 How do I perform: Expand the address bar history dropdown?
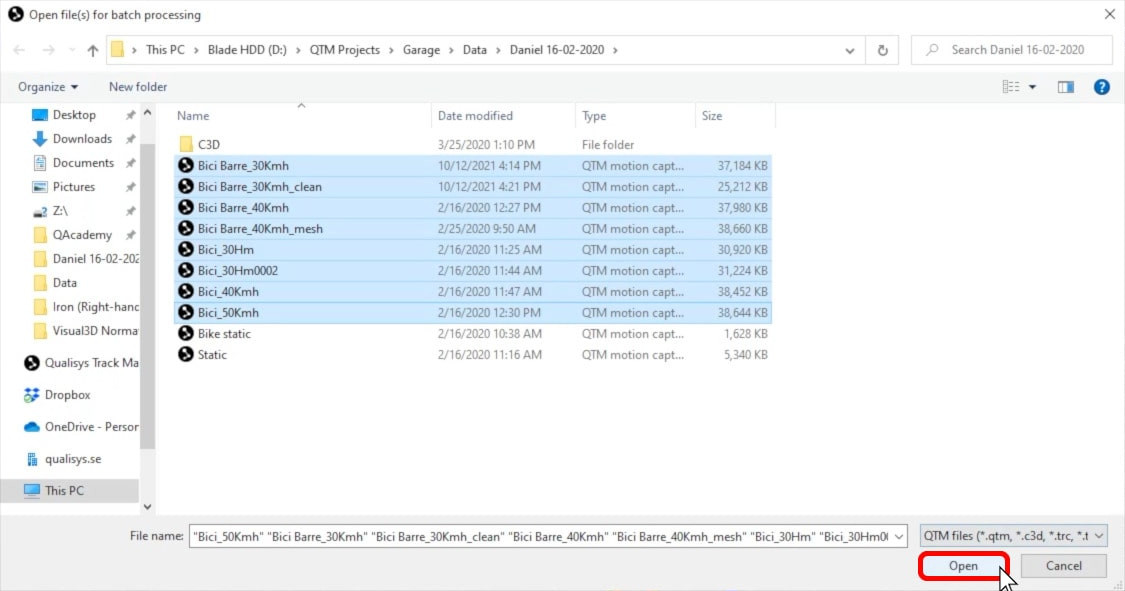(x=849, y=50)
